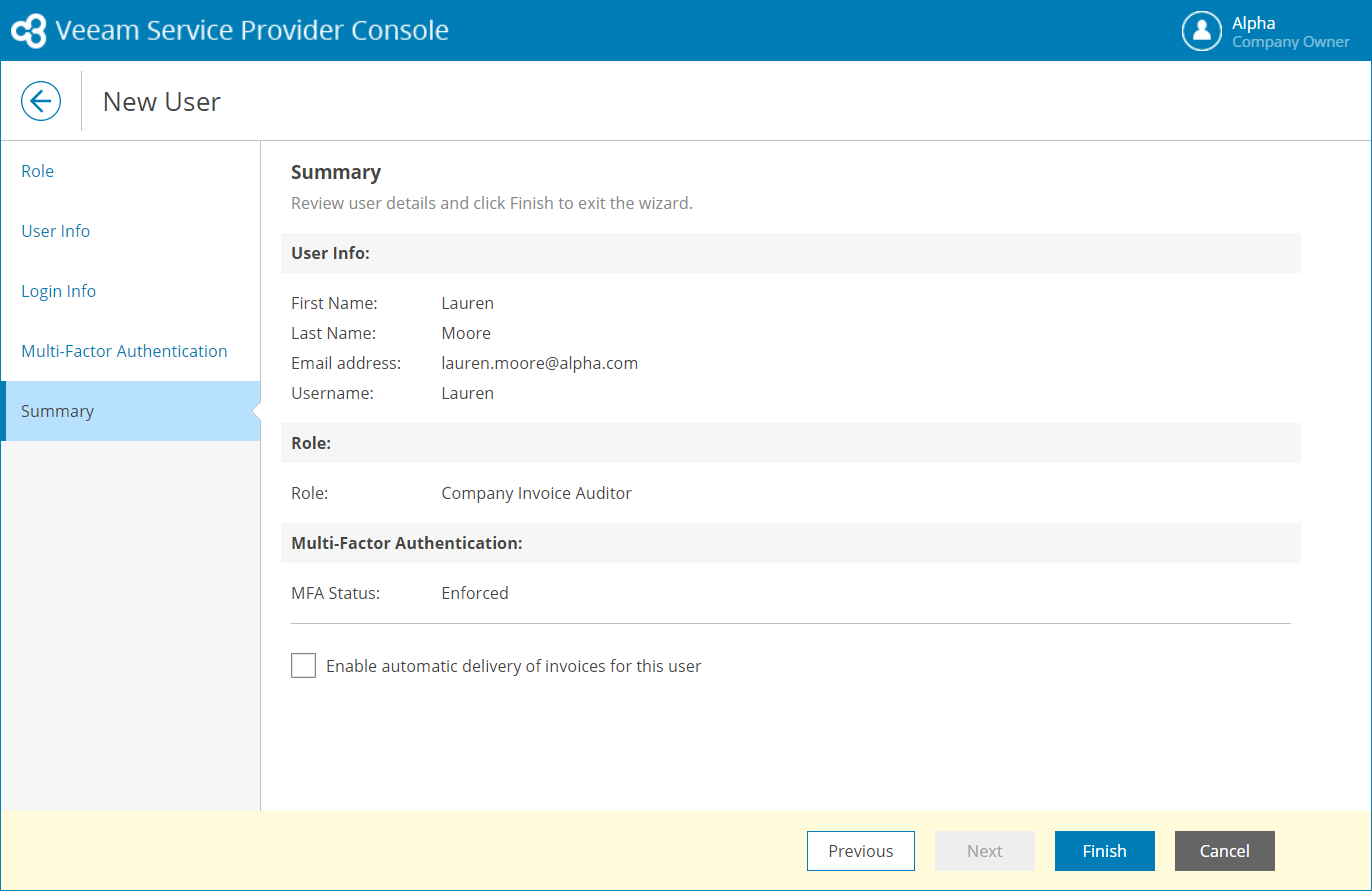The width and height of the screenshot is (1372, 891).
Task: Go back using the arrow icon
Action: (x=41, y=101)
